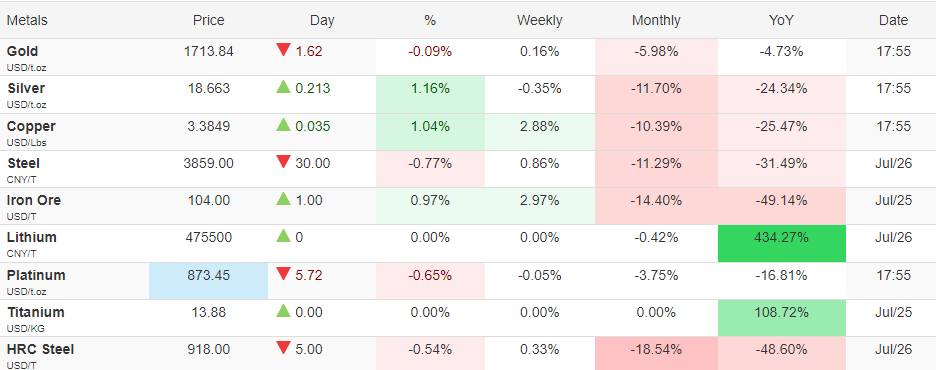The width and height of the screenshot is (936, 370).
Task: Click the green up arrow in Iron Ore row
Action: point(283,199)
